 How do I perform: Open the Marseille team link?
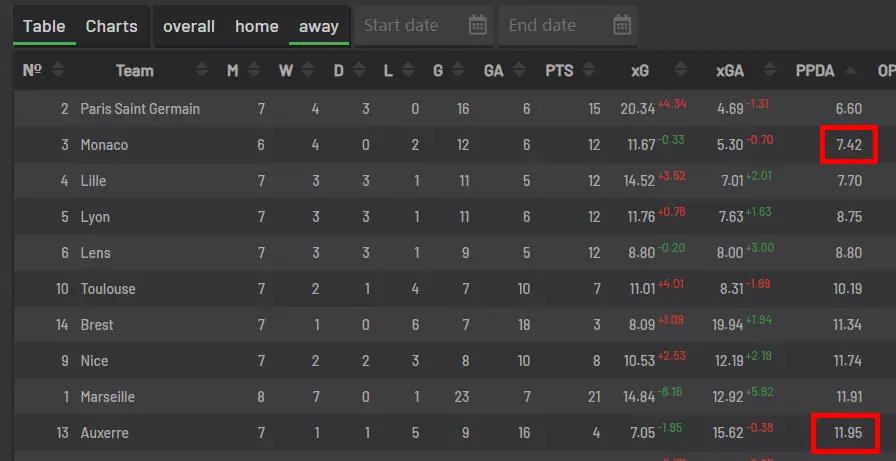107,396
